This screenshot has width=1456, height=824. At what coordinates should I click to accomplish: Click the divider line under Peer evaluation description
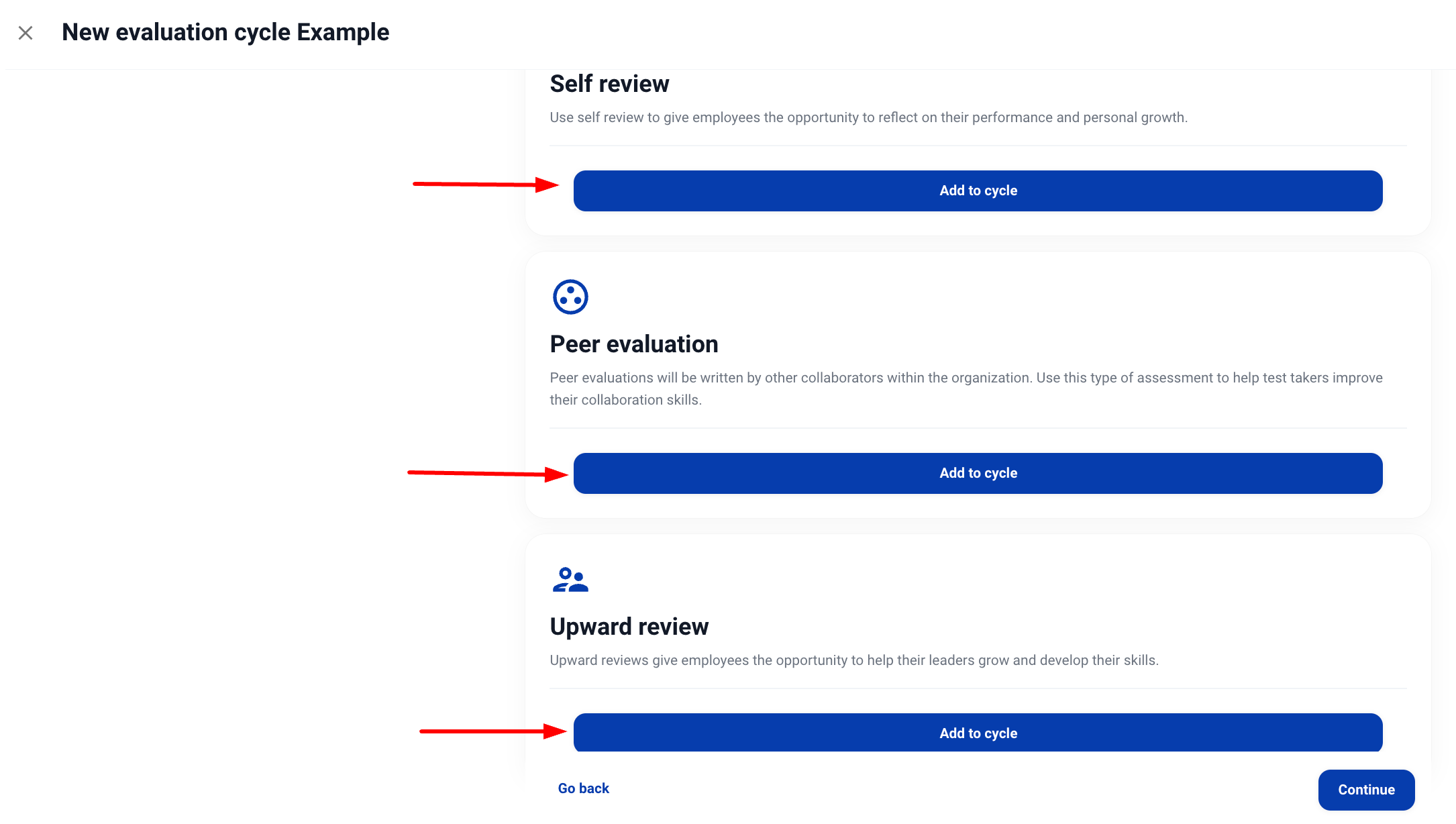pos(978,428)
